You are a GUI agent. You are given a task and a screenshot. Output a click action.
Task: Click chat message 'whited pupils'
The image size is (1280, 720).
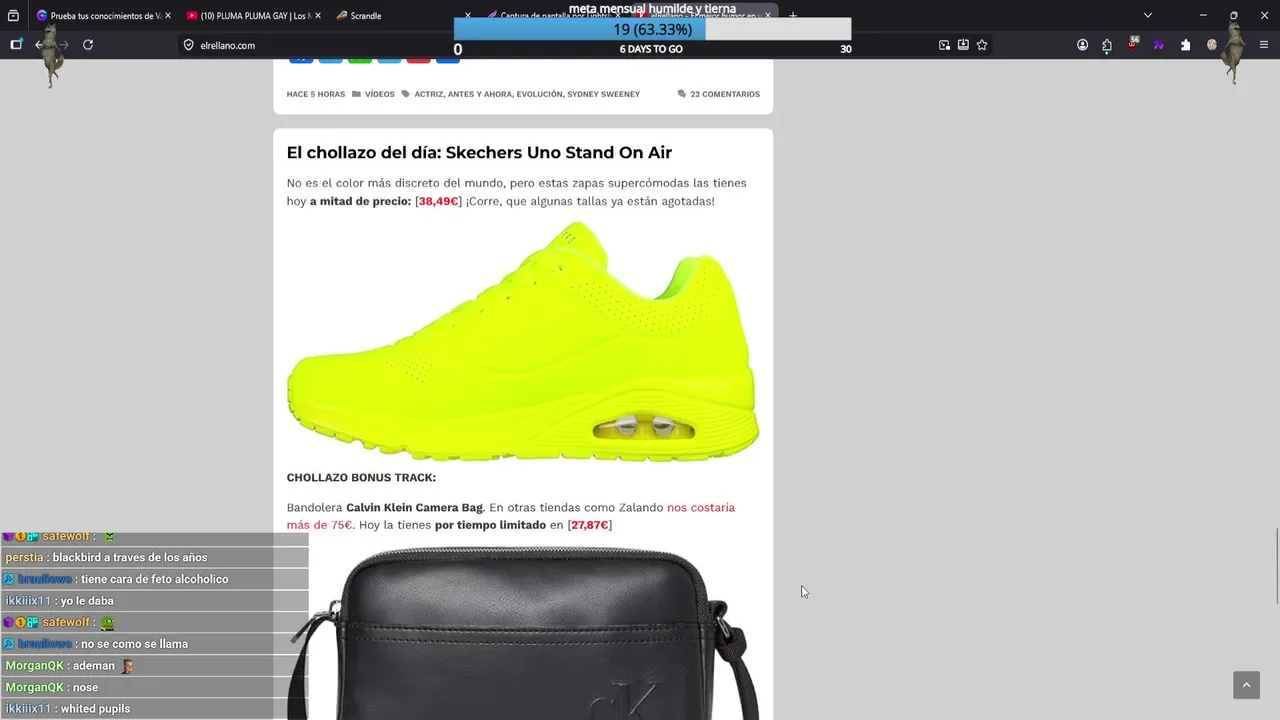(95, 709)
